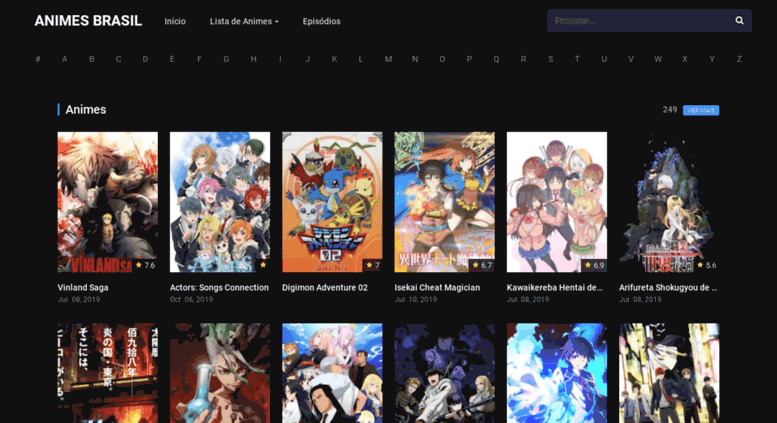777x423 pixels.
Task: Filter animes by letter D
Action: [145, 59]
